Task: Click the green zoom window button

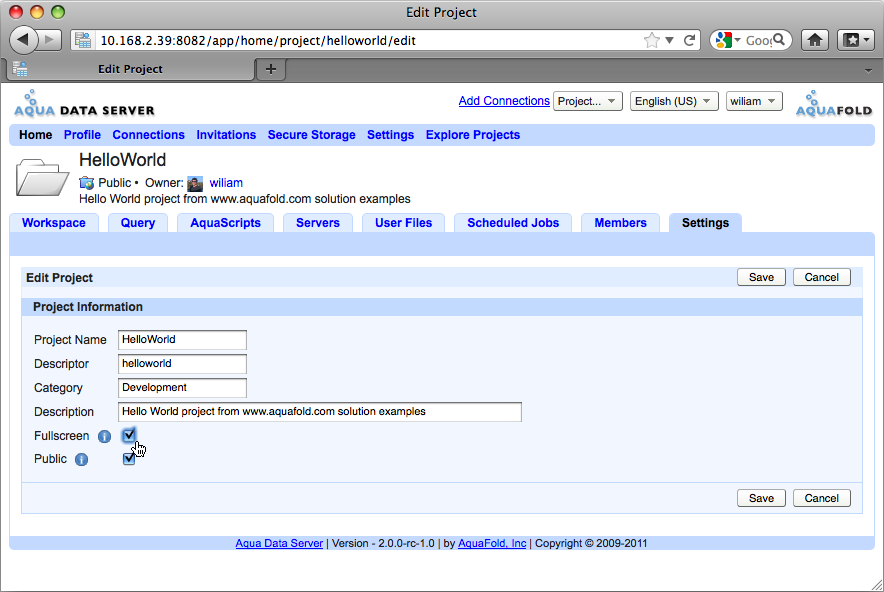Action: 58,12
